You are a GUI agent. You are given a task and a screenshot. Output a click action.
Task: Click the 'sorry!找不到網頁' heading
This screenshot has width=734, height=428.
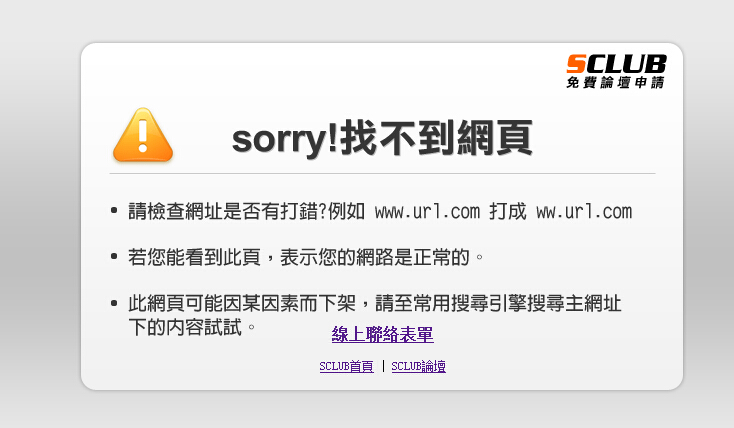coord(382,138)
